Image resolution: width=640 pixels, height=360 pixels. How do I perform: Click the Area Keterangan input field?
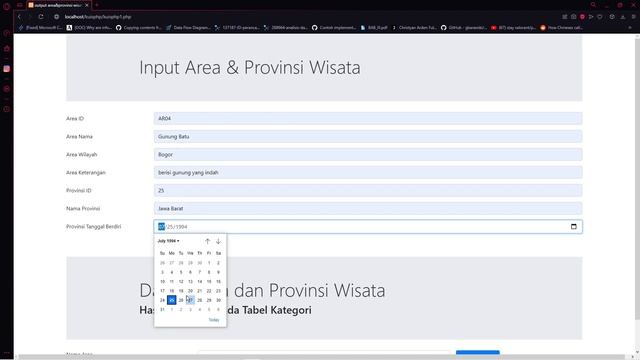tap(368, 172)
